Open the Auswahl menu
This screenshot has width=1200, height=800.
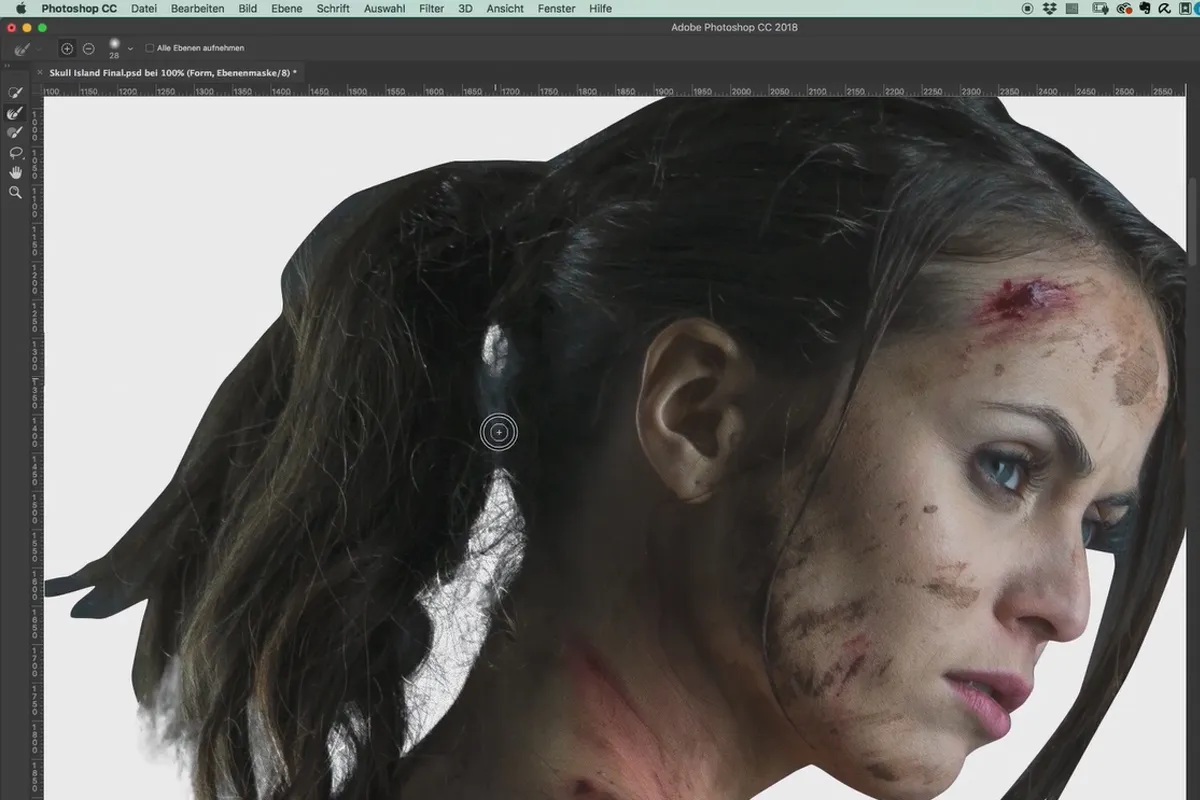point(385,8)
